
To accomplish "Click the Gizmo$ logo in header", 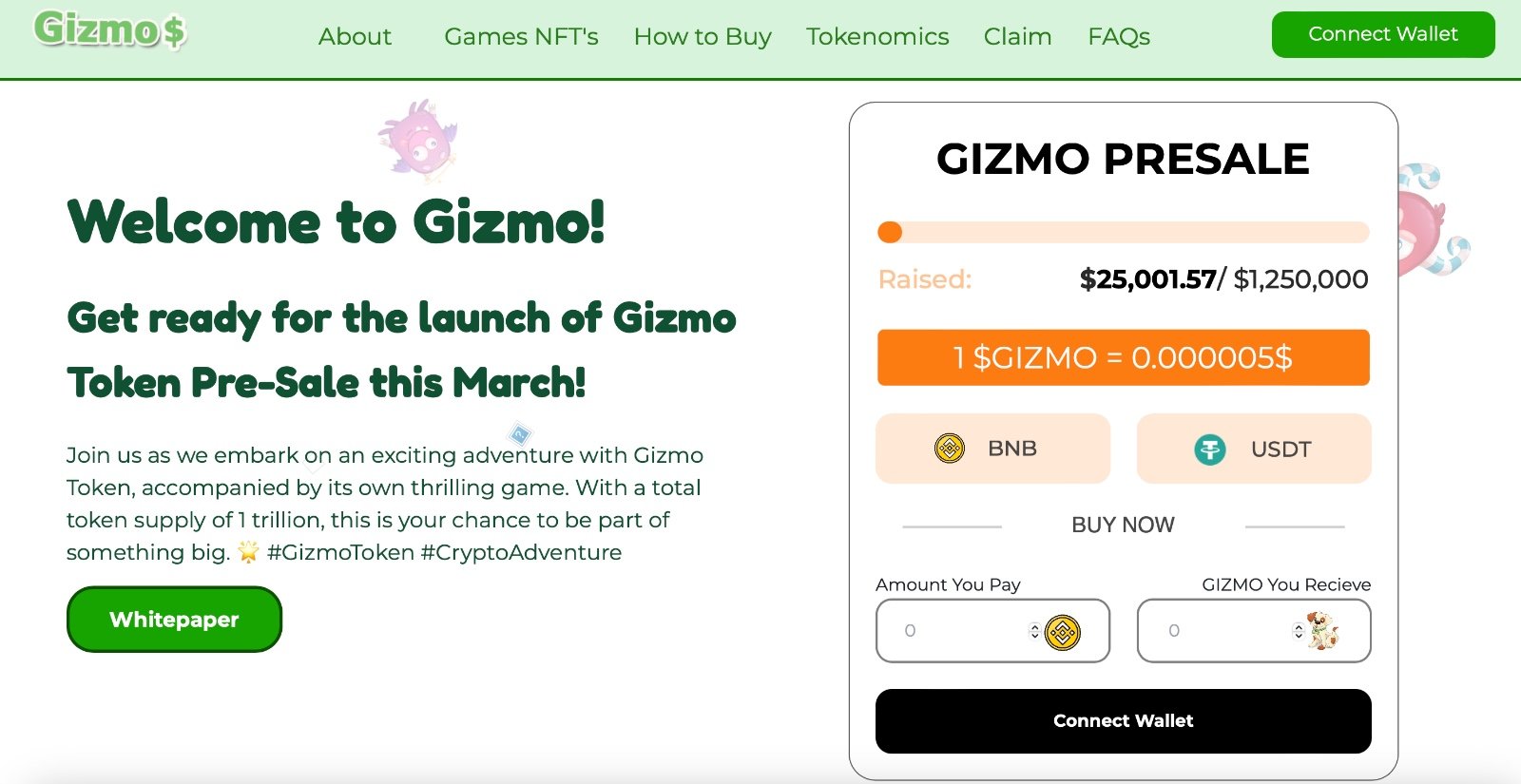I will point(110,29).
